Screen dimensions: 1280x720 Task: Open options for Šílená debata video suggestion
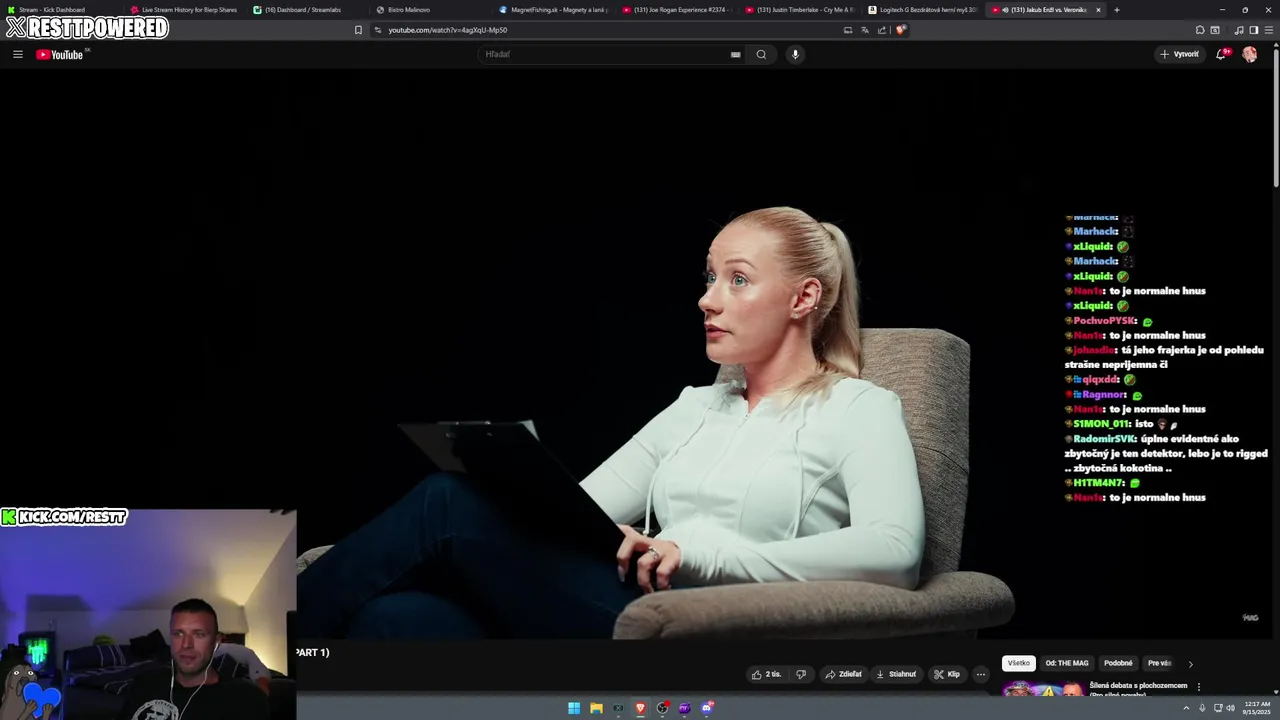[x=1199, y=687]
